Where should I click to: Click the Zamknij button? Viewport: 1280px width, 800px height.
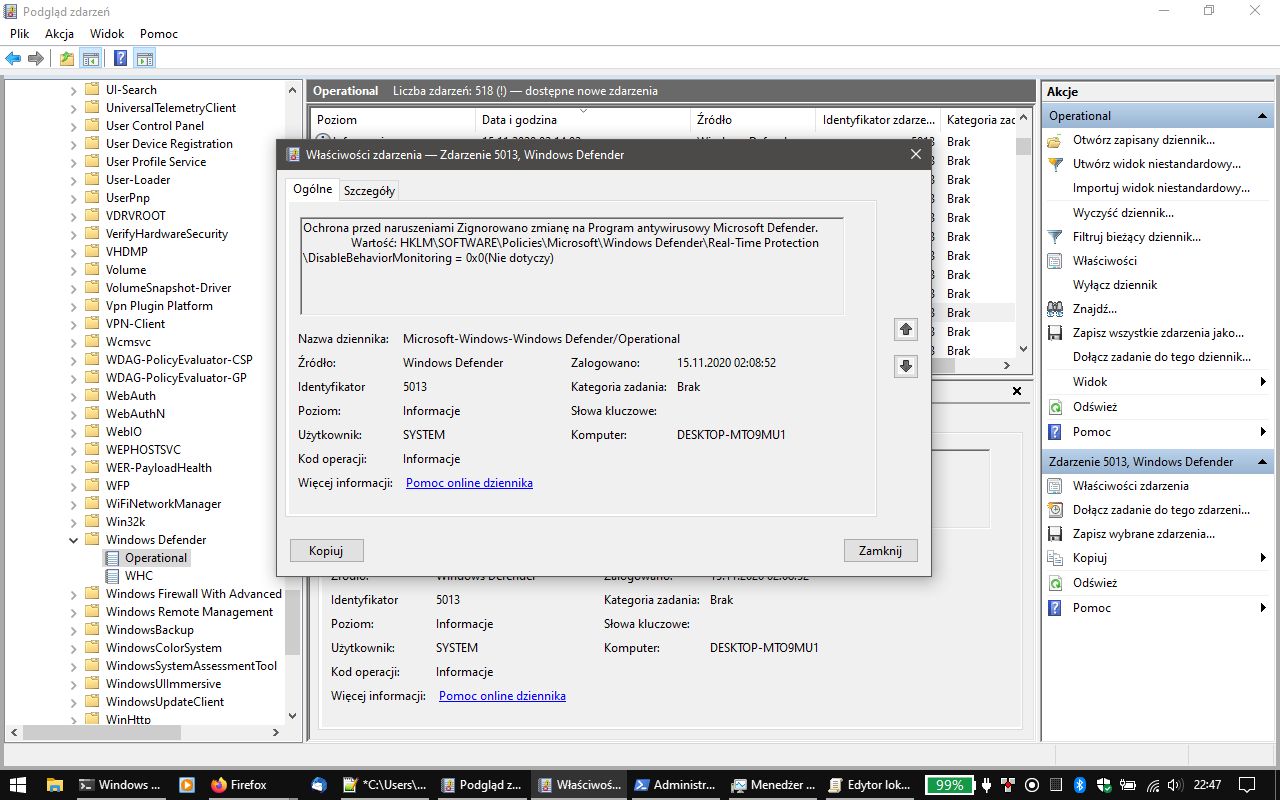click(x=880, y=550)
